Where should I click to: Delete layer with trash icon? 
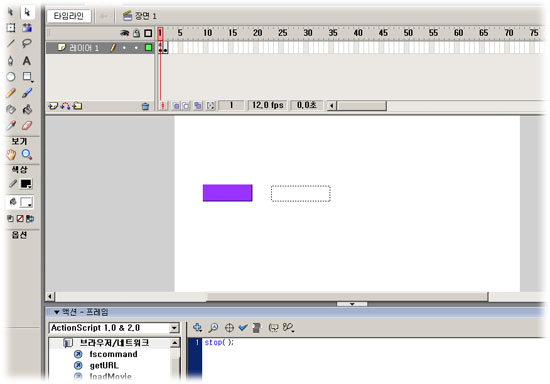(145, 106)
